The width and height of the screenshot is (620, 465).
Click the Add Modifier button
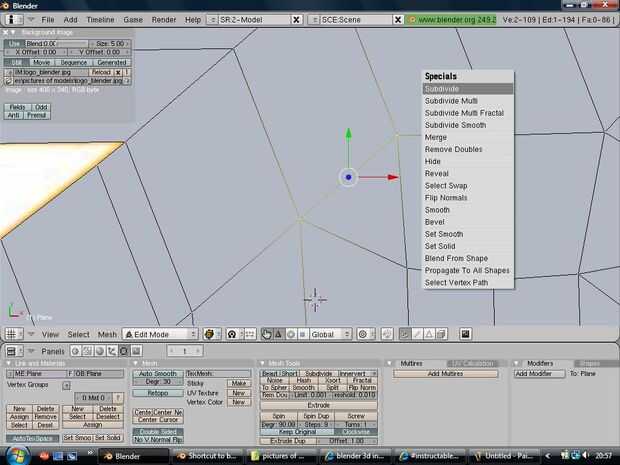[x=539, y=374]
